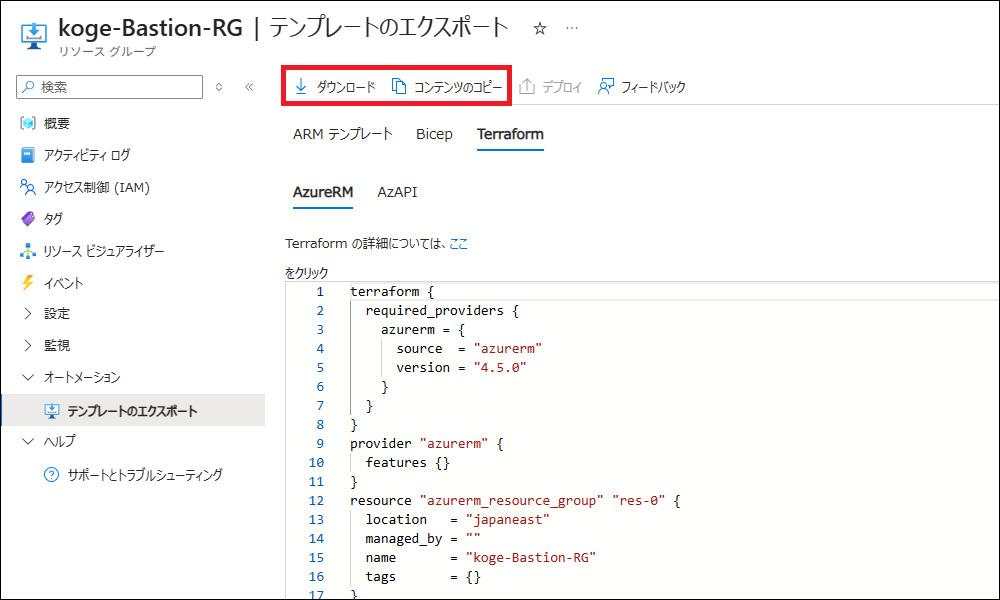Switch to the Bicep tab

click(434, 134)
